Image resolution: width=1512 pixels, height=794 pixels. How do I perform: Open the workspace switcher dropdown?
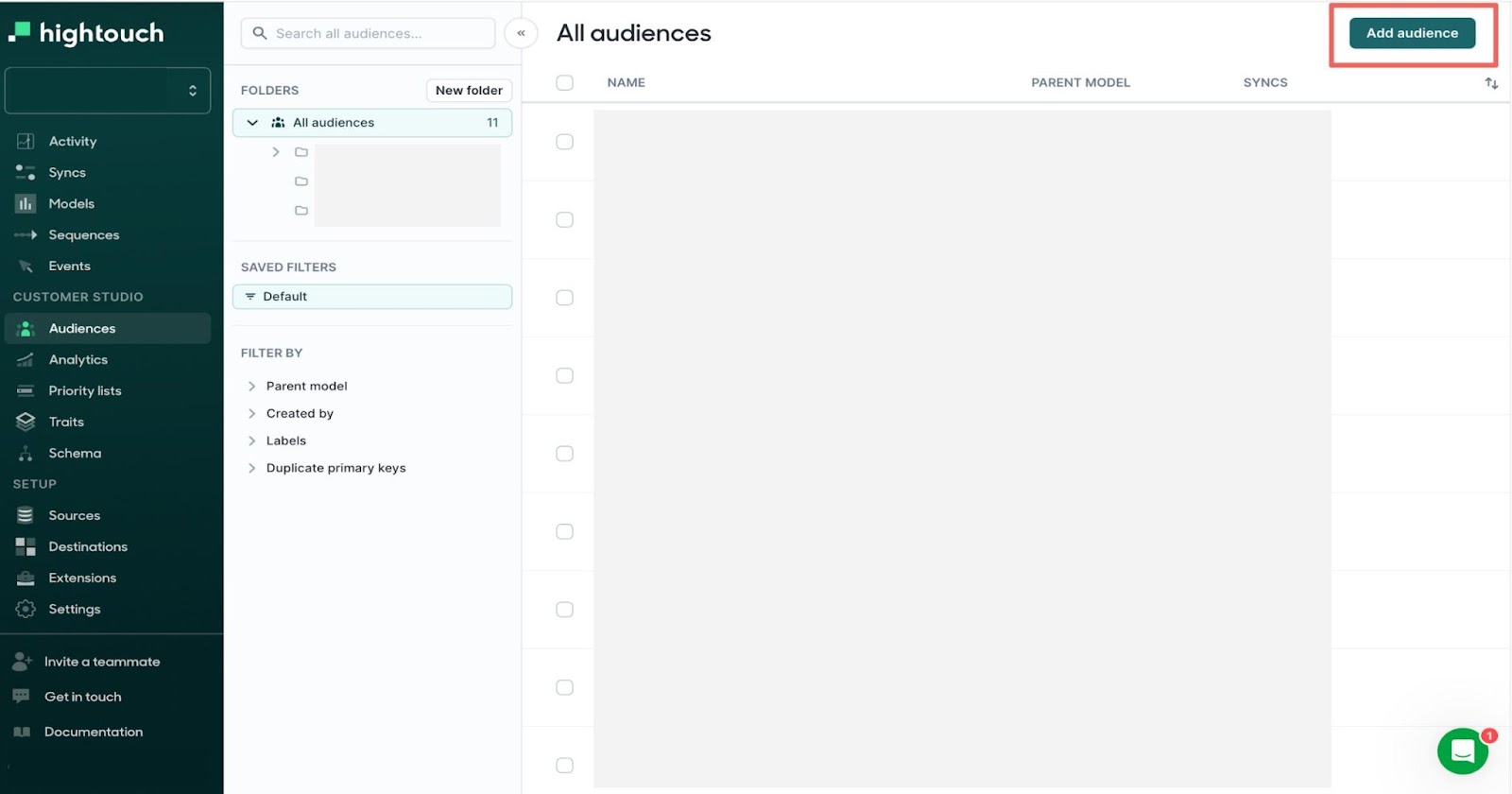pos(108,91)
